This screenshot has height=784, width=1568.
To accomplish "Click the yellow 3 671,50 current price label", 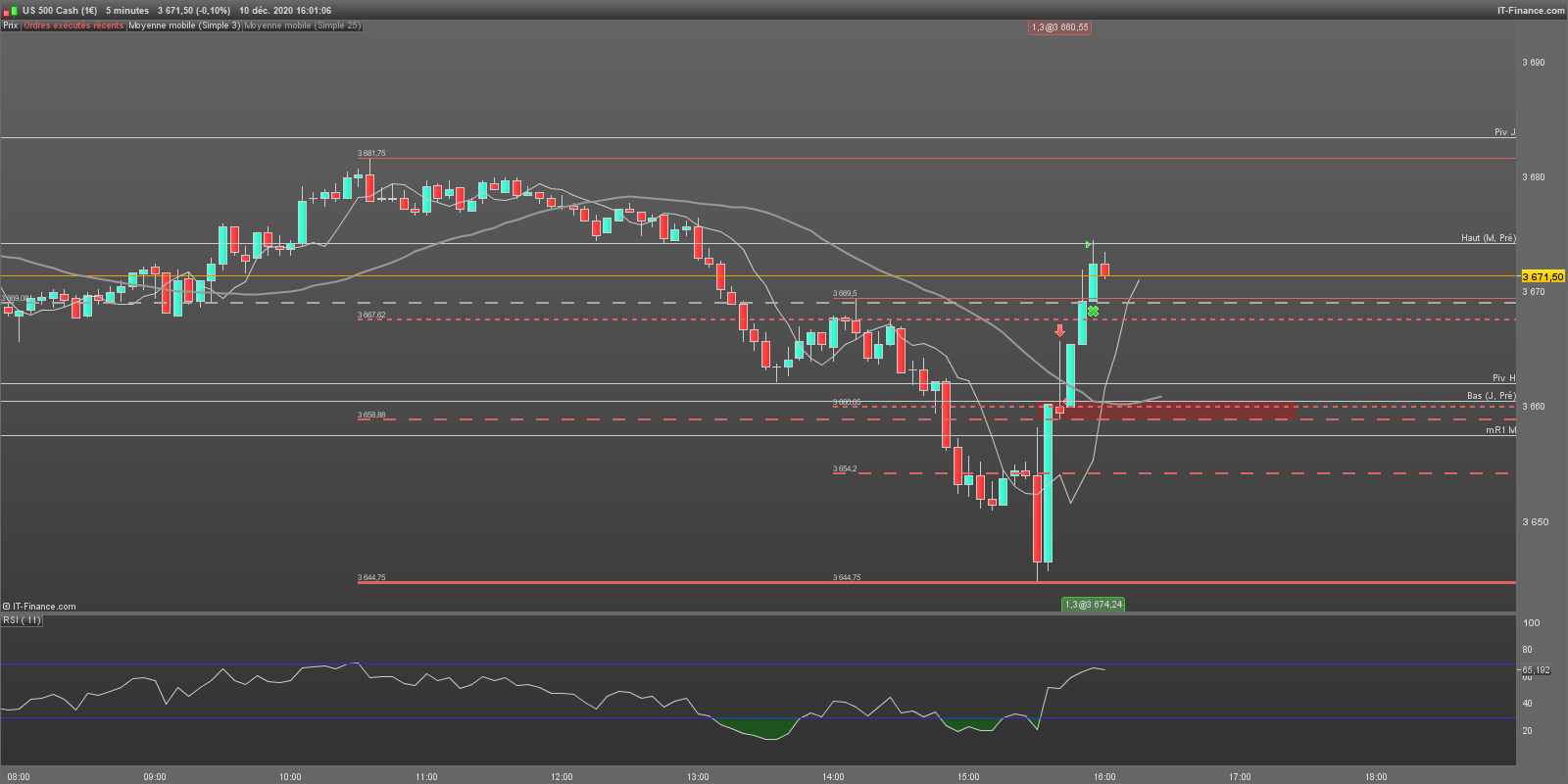I will pos(1543,277).
